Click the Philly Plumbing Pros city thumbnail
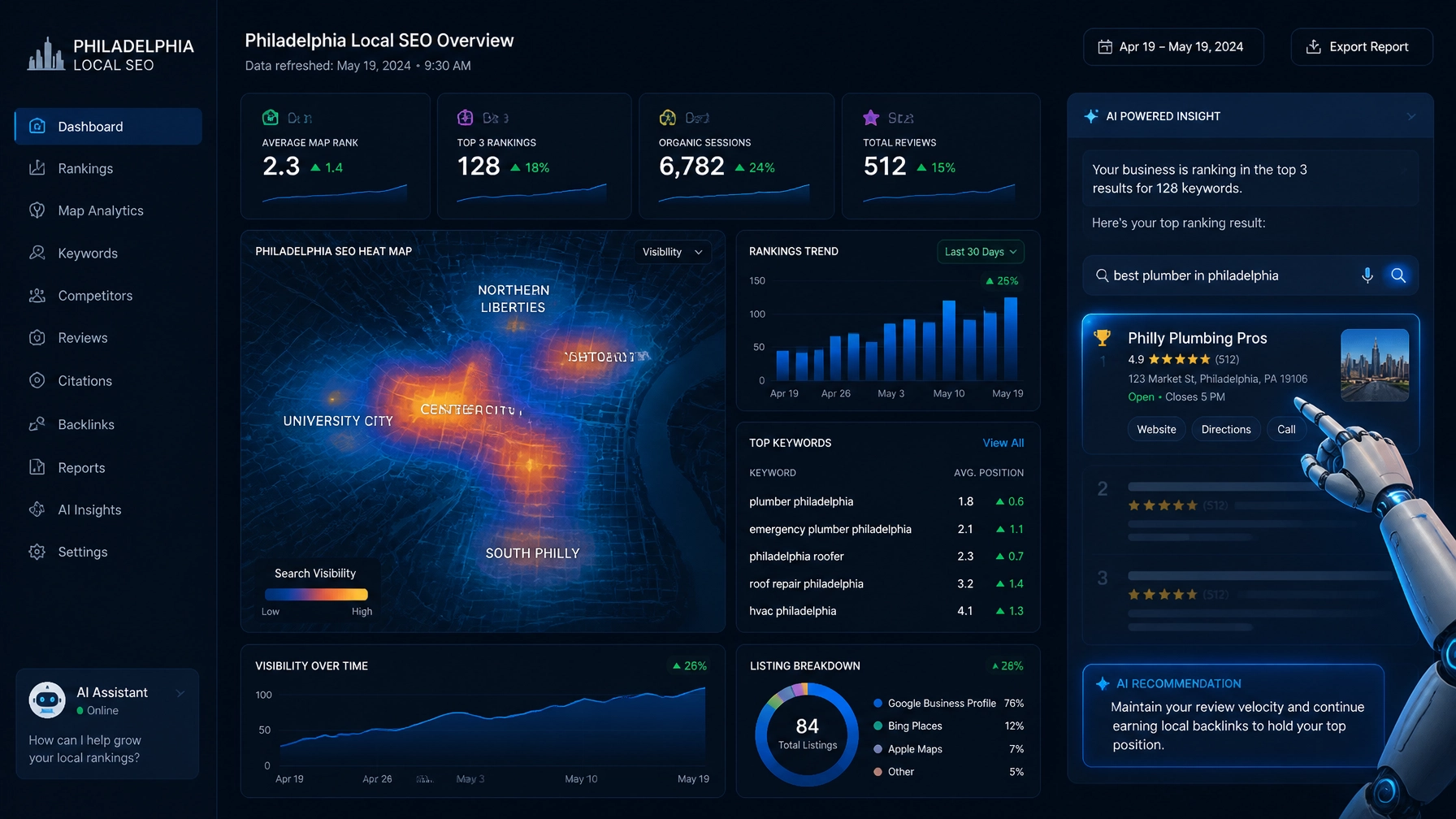The height and width of the screenshot is (819, 1456). coord(1375,366)
